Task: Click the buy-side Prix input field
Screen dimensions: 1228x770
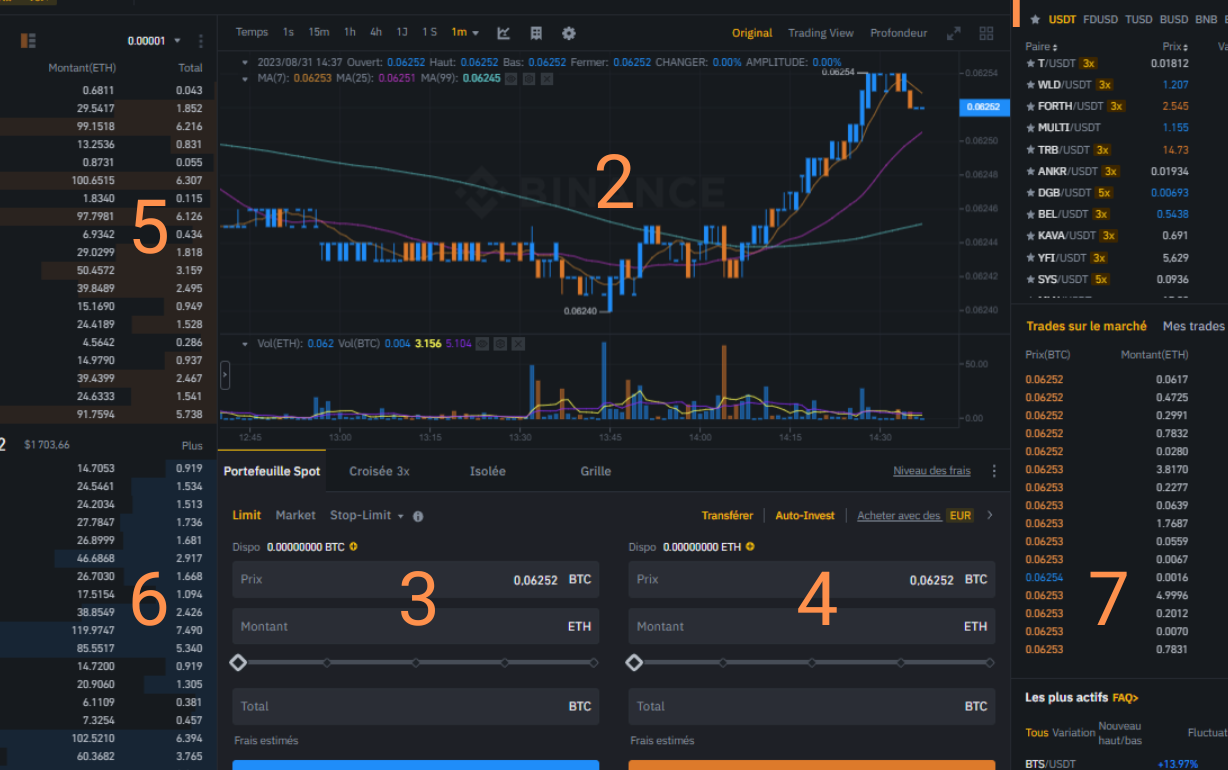Action: click(x=416, y=579)
